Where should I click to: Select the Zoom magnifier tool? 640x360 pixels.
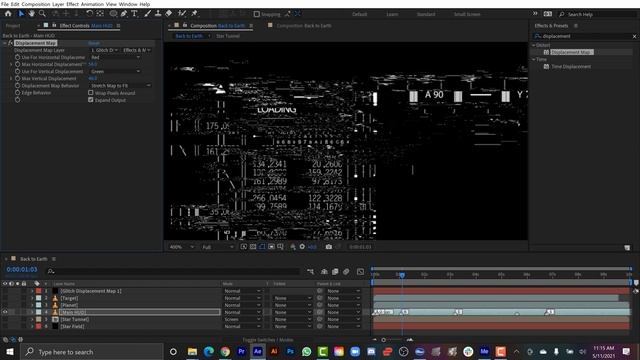(42, 13)
